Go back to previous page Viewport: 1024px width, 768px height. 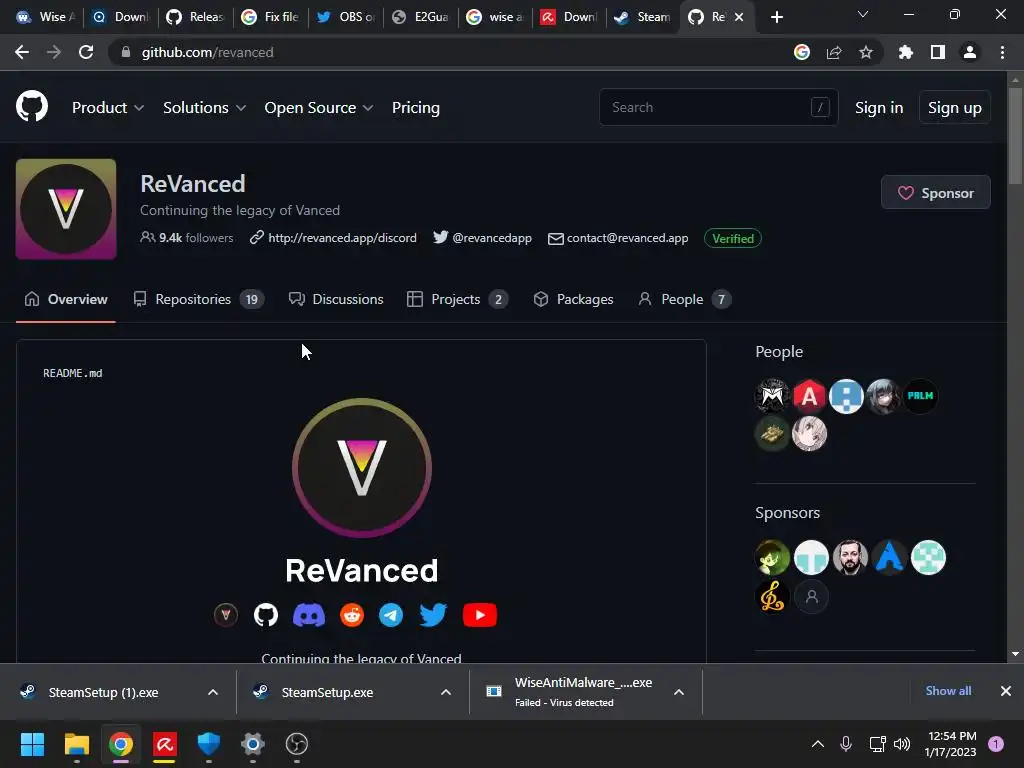pos(22,52)
